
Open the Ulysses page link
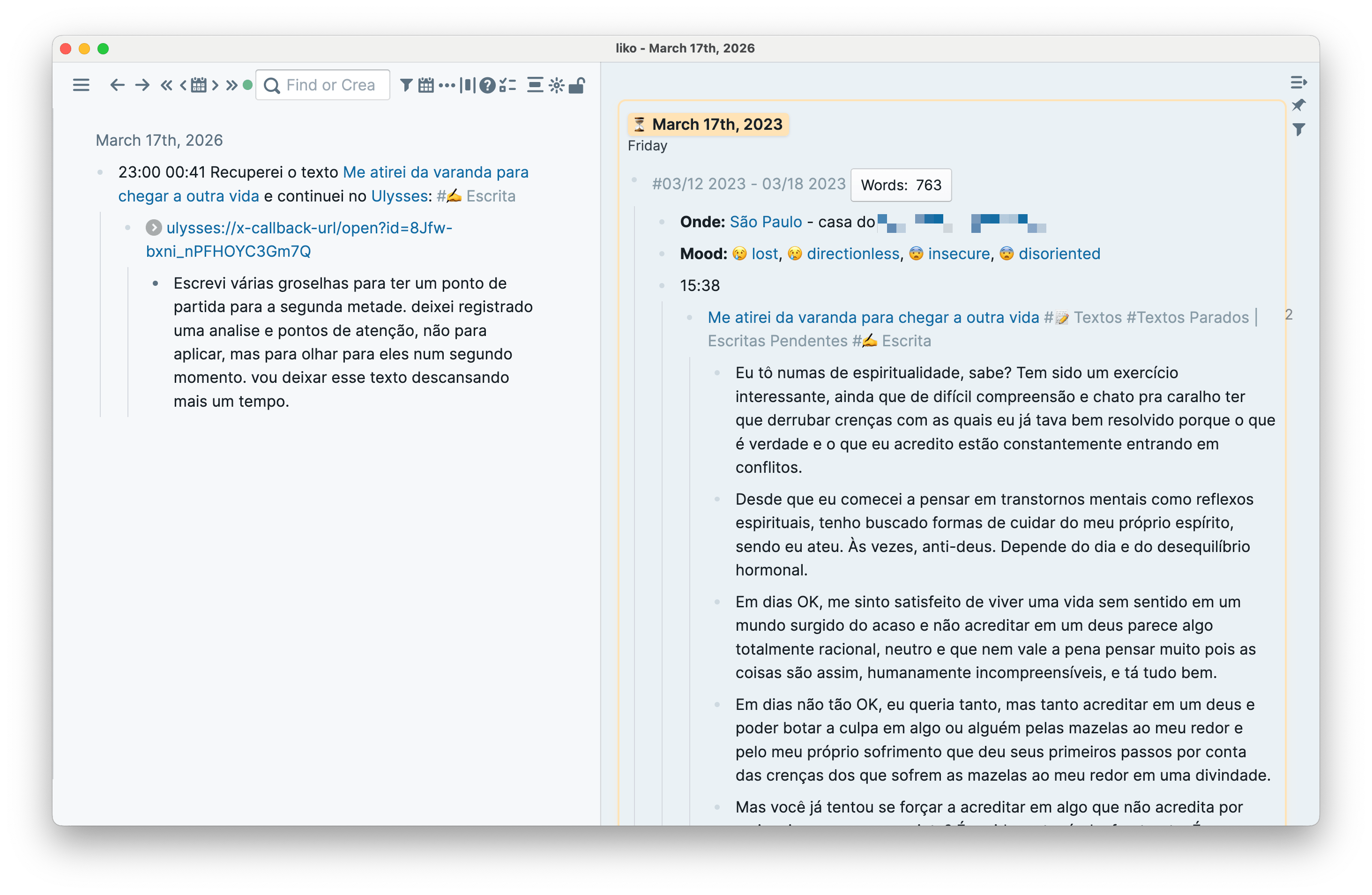point(400,196)
